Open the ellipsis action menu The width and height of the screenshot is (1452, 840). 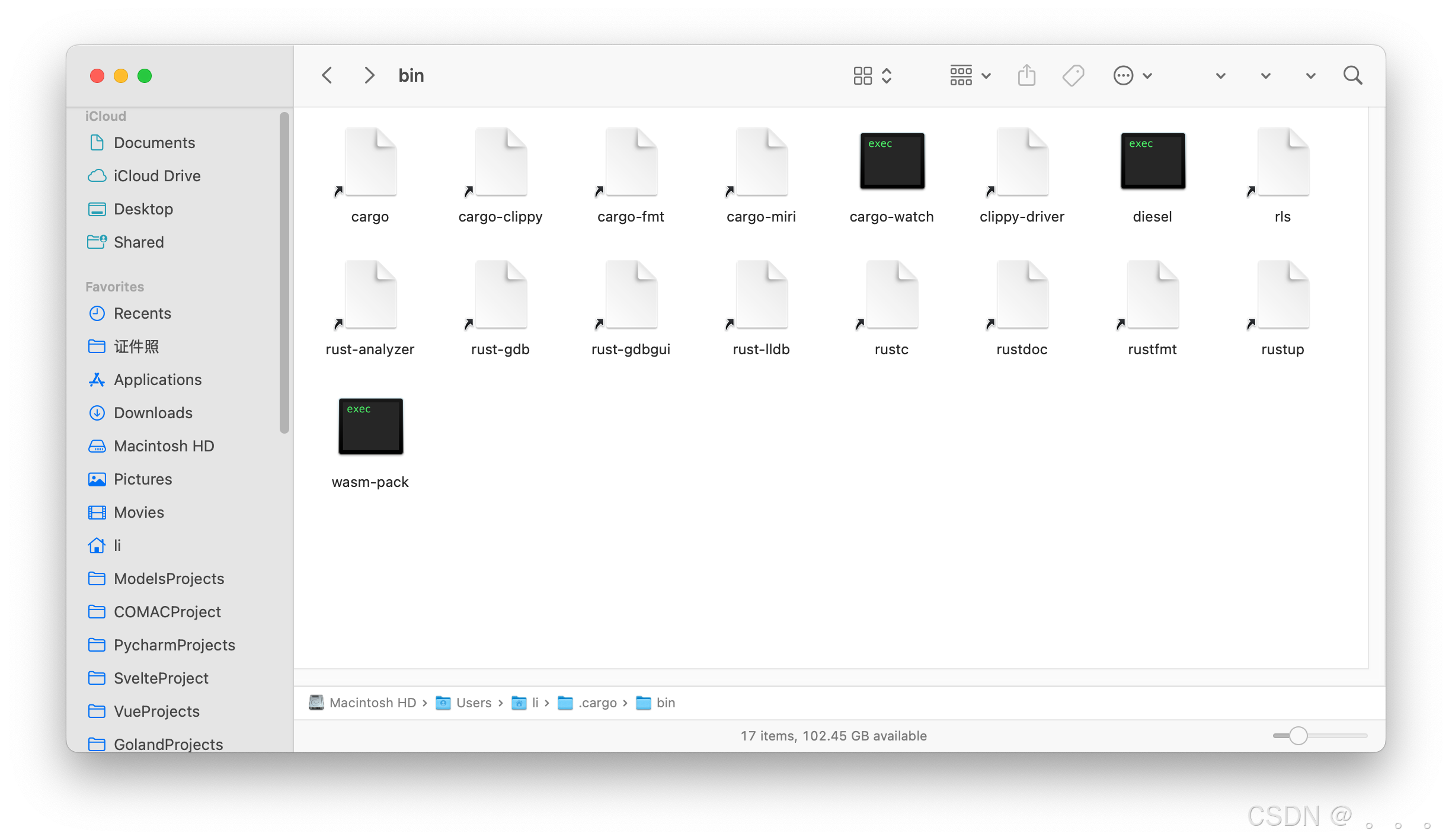click(1133, 75)
